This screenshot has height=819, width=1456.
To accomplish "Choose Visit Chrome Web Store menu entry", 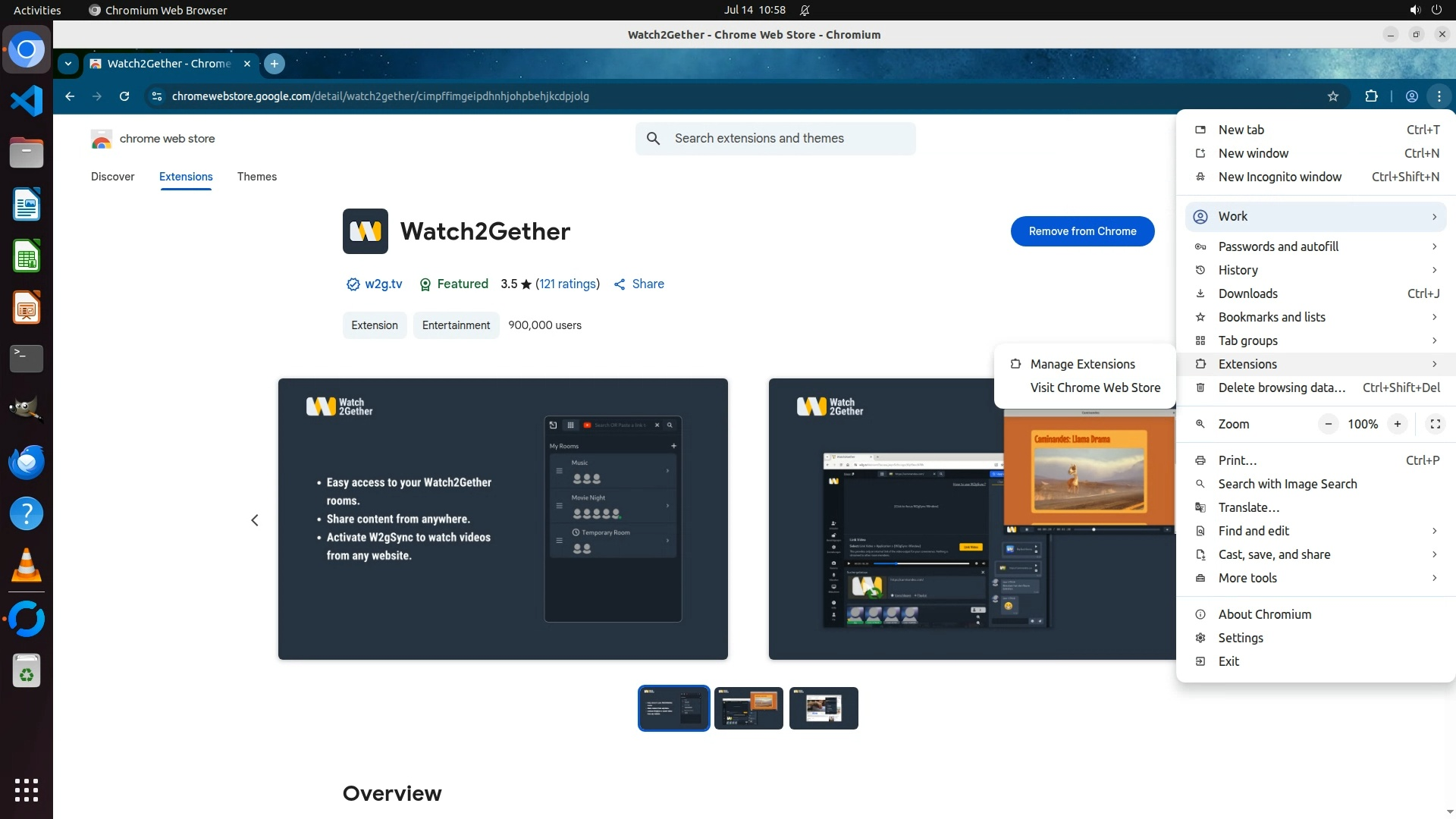I will tap(1094, 388).
